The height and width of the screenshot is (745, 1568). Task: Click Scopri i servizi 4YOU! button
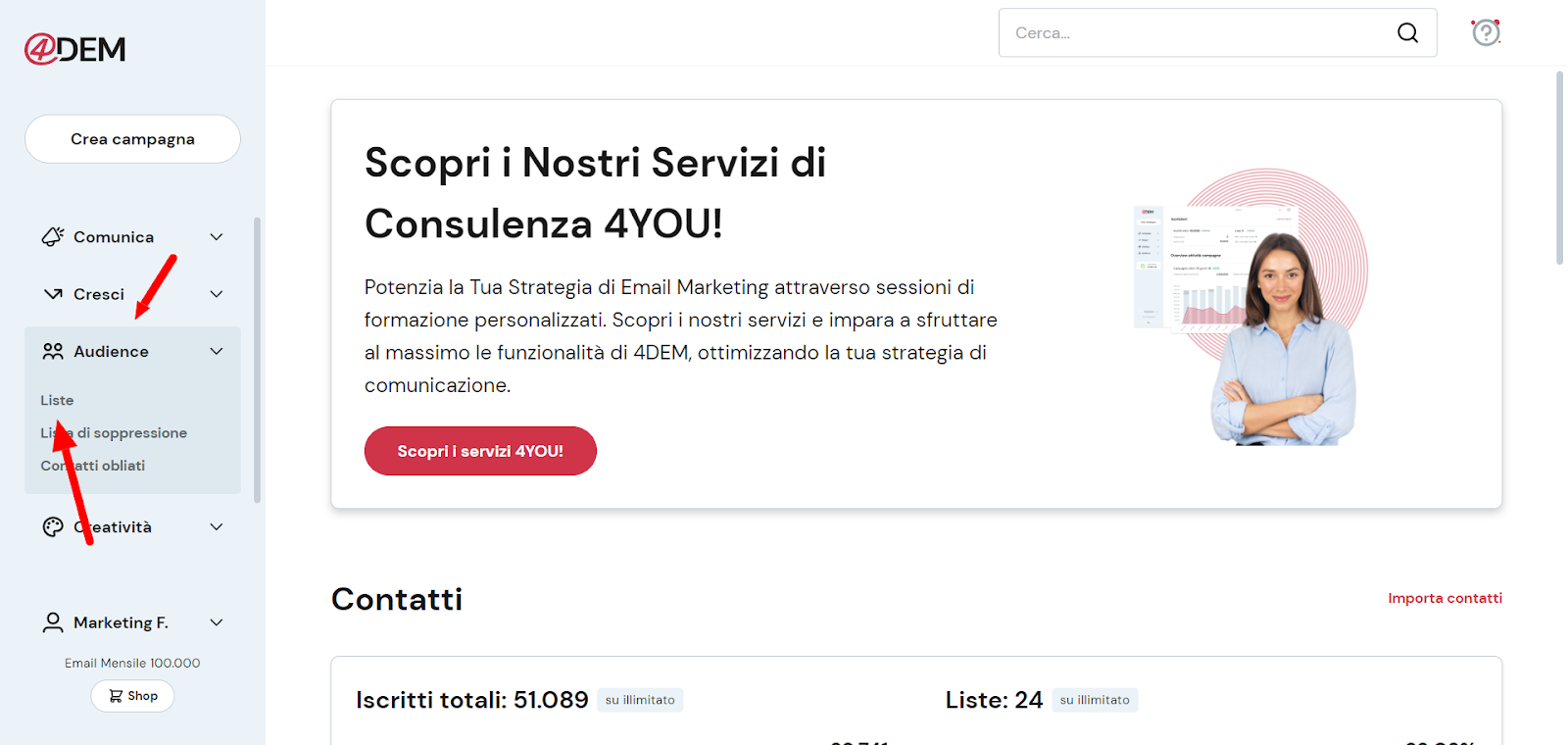click(x=480, y=451)
